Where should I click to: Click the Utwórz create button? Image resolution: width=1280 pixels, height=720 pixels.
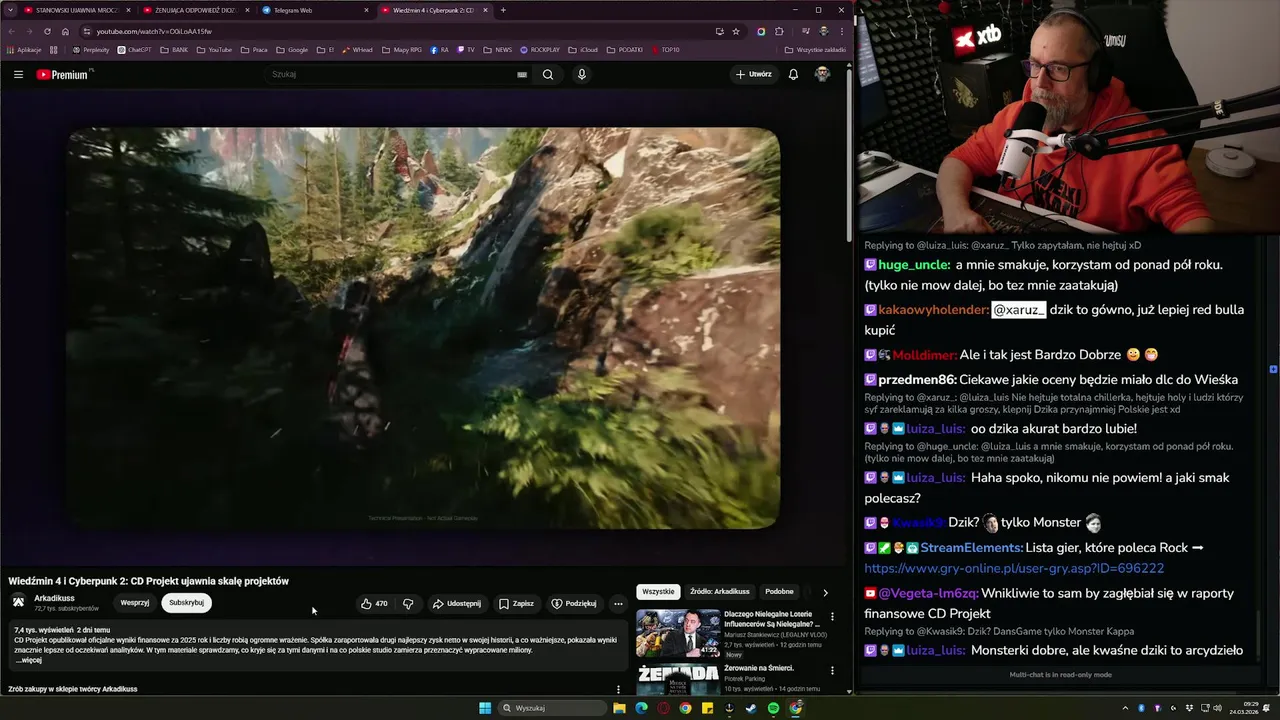pyautogui.click(x=754, y=74)
